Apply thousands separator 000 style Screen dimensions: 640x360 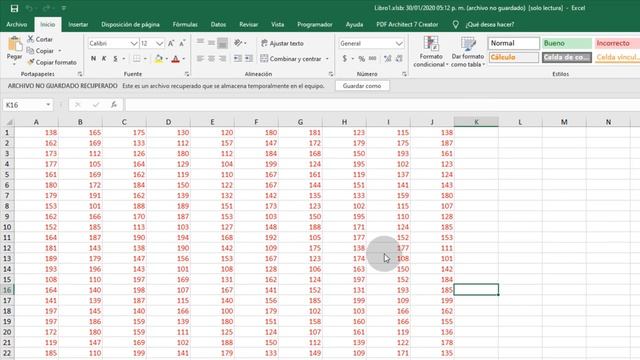[x=373, y=59]
